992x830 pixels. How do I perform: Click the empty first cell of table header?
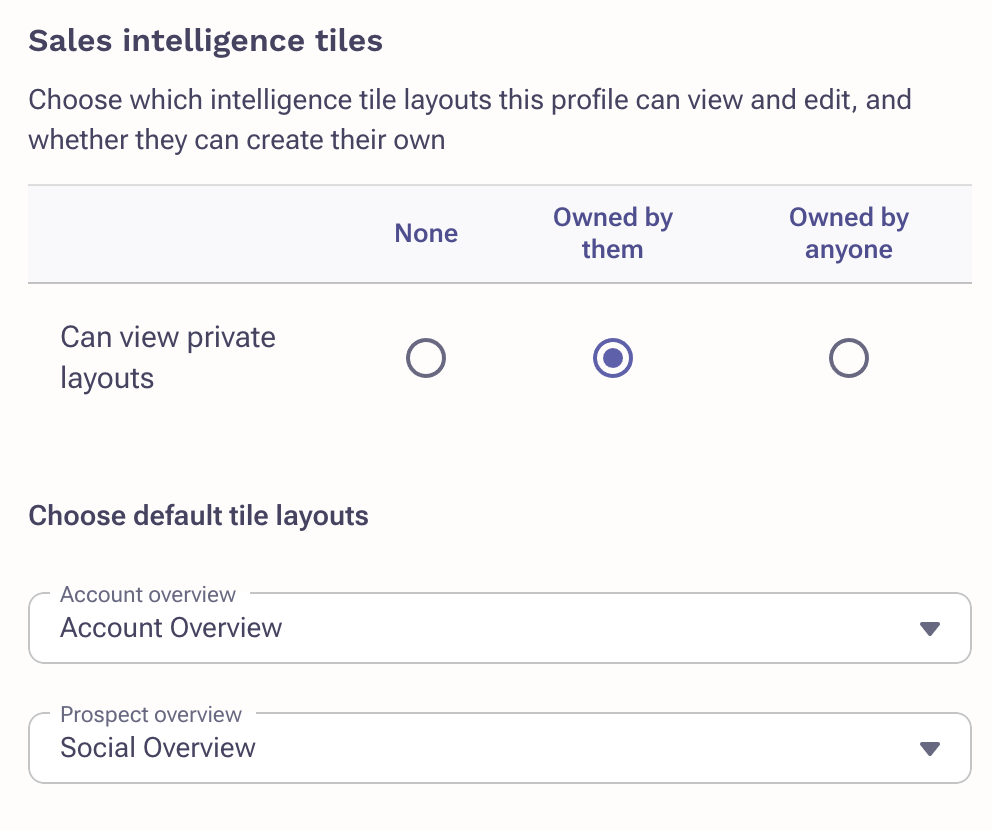pyautogui.click(x=190, y=233)
